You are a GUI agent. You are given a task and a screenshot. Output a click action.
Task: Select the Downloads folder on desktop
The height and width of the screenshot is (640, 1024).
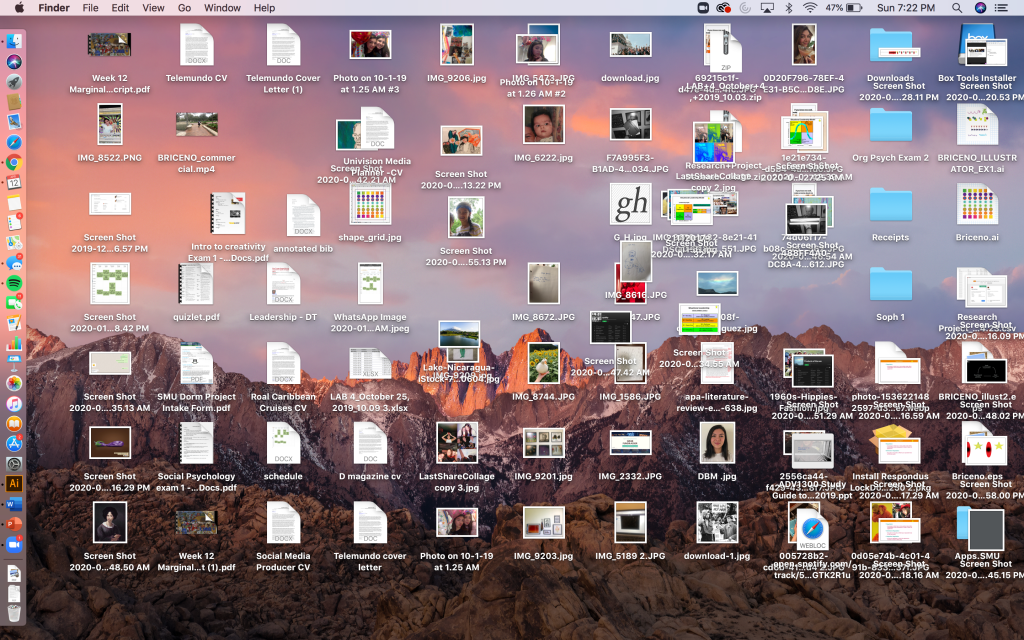(x=889, y=46)
